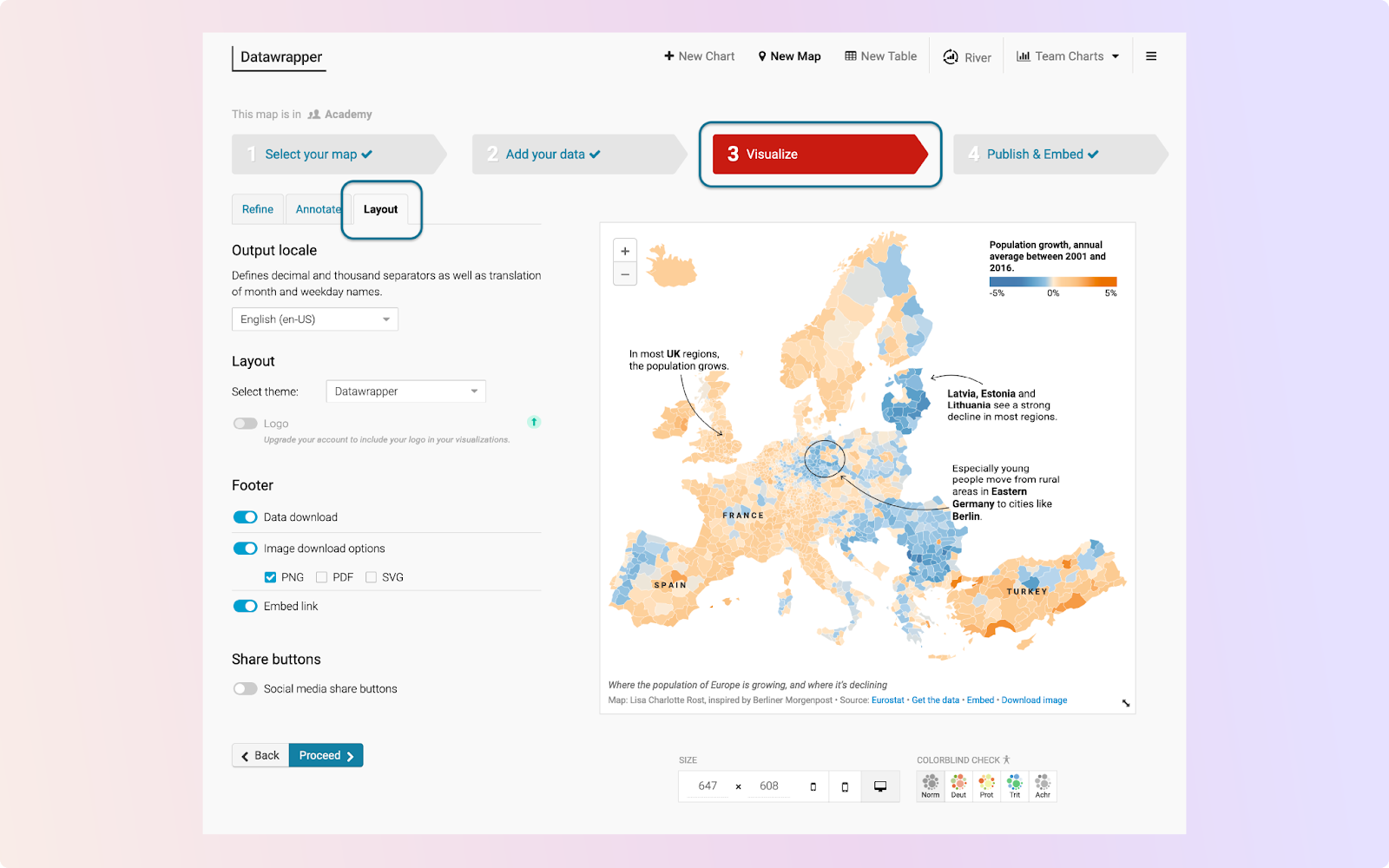Edit the chart width input field

(x=708, y=786)
